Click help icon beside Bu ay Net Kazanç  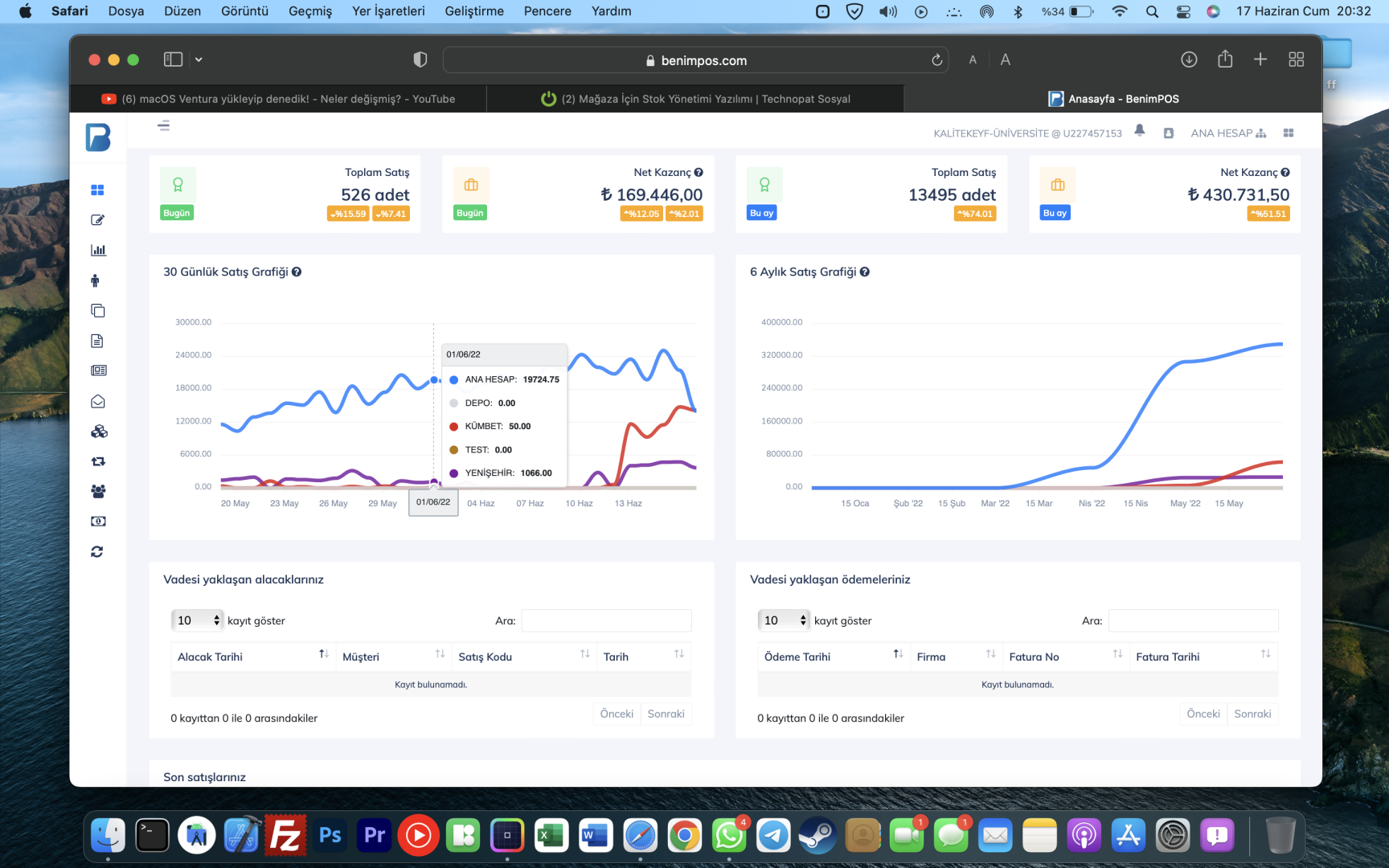coord(1285,172)
